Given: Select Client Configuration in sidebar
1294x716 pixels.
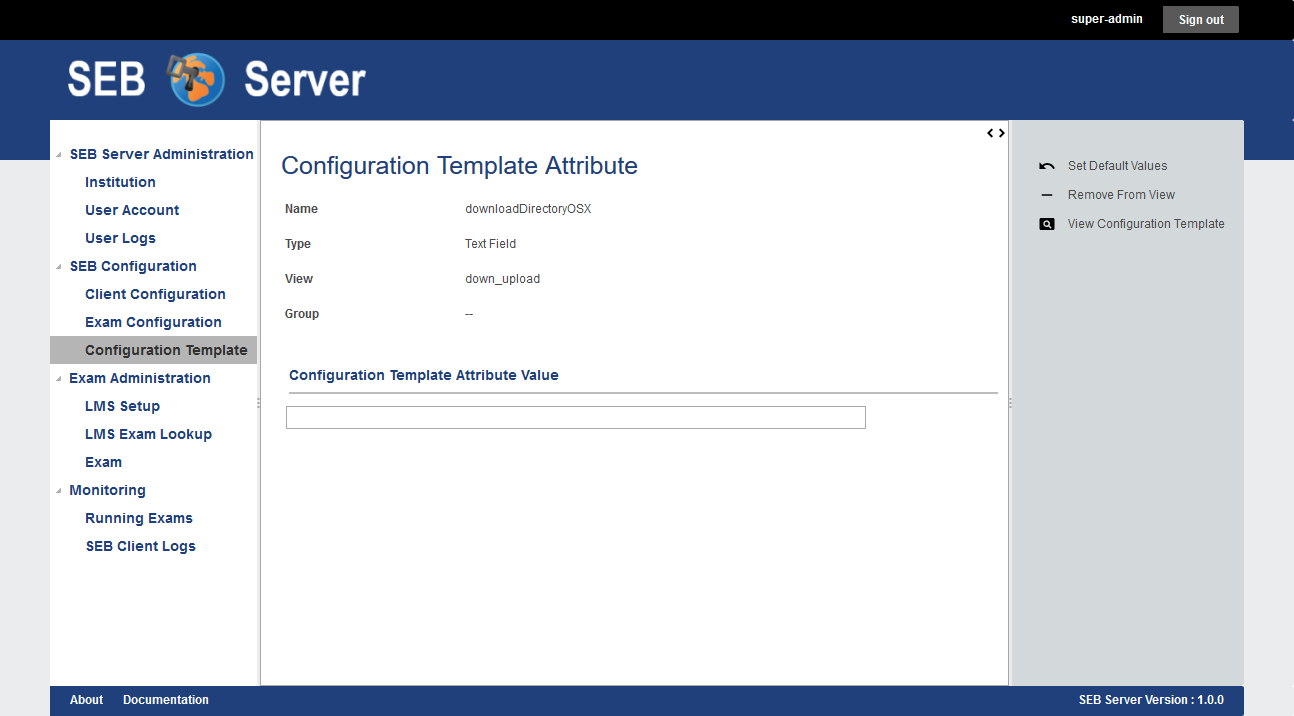Looking at the screenshot, I should tap(155, 294).
